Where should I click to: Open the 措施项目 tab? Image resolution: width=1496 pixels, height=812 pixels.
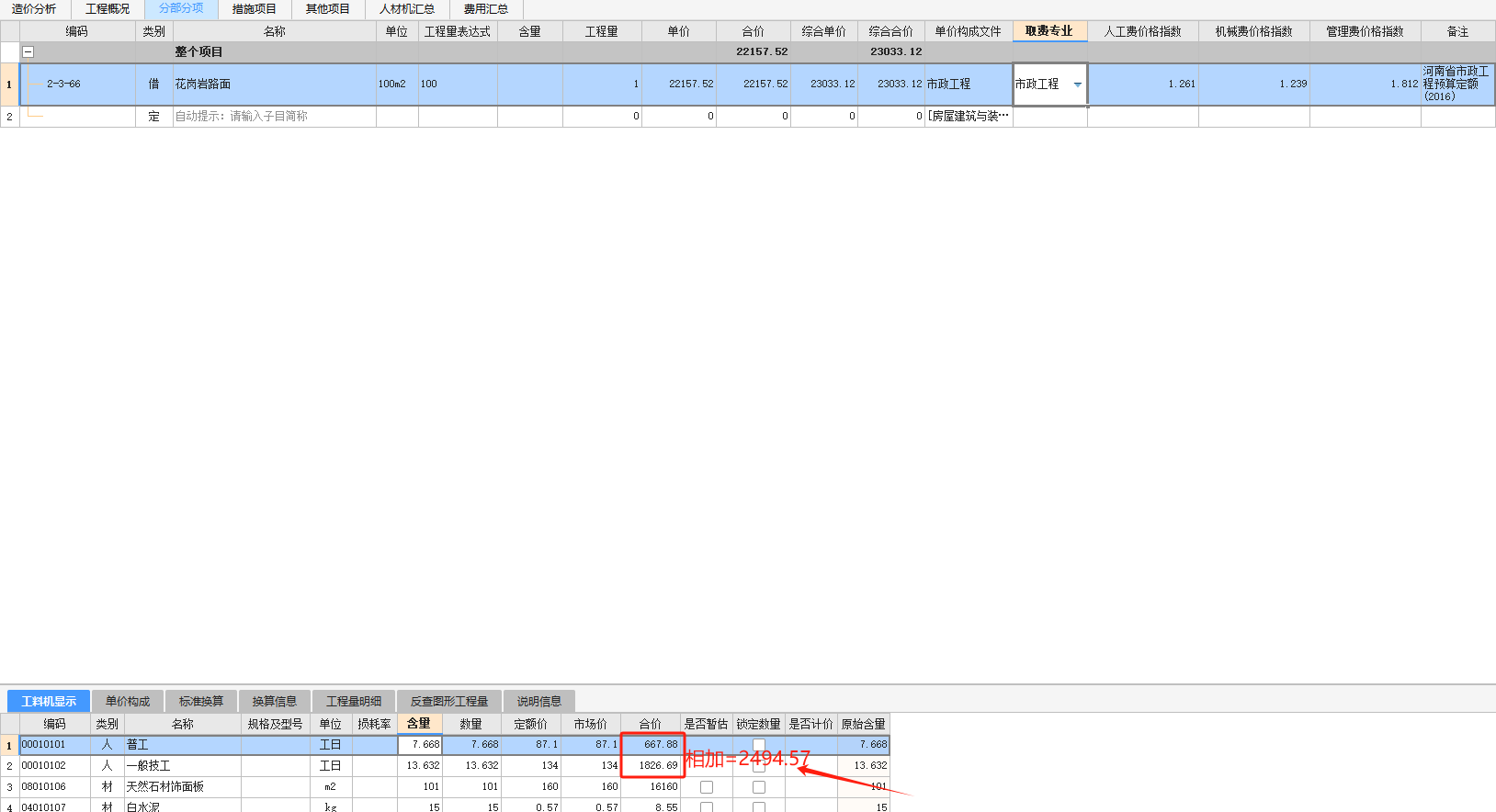click(x=255, y=9)
